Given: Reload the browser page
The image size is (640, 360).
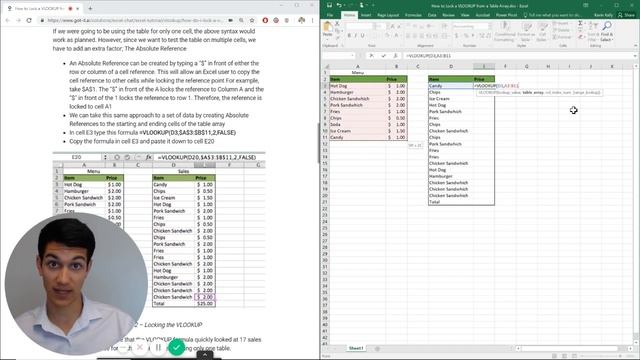Looking at the screenshot, I should [x=29, y=20].
